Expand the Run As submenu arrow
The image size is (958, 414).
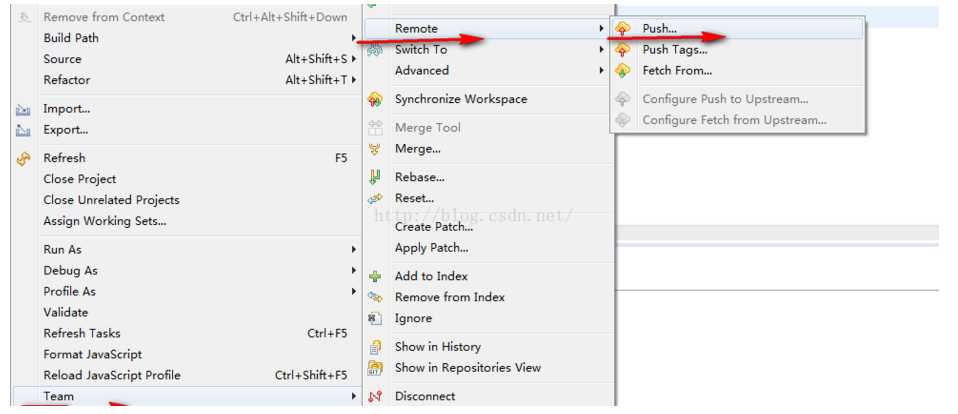tap(353, 249)
